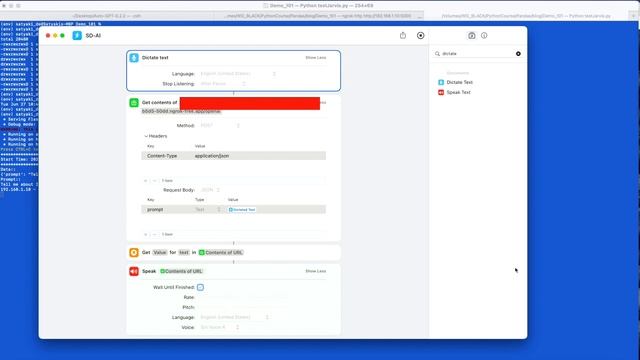This screenshot has width=640, height=360.
Task: Open the Method dropdown
Action: coord(220,125)
